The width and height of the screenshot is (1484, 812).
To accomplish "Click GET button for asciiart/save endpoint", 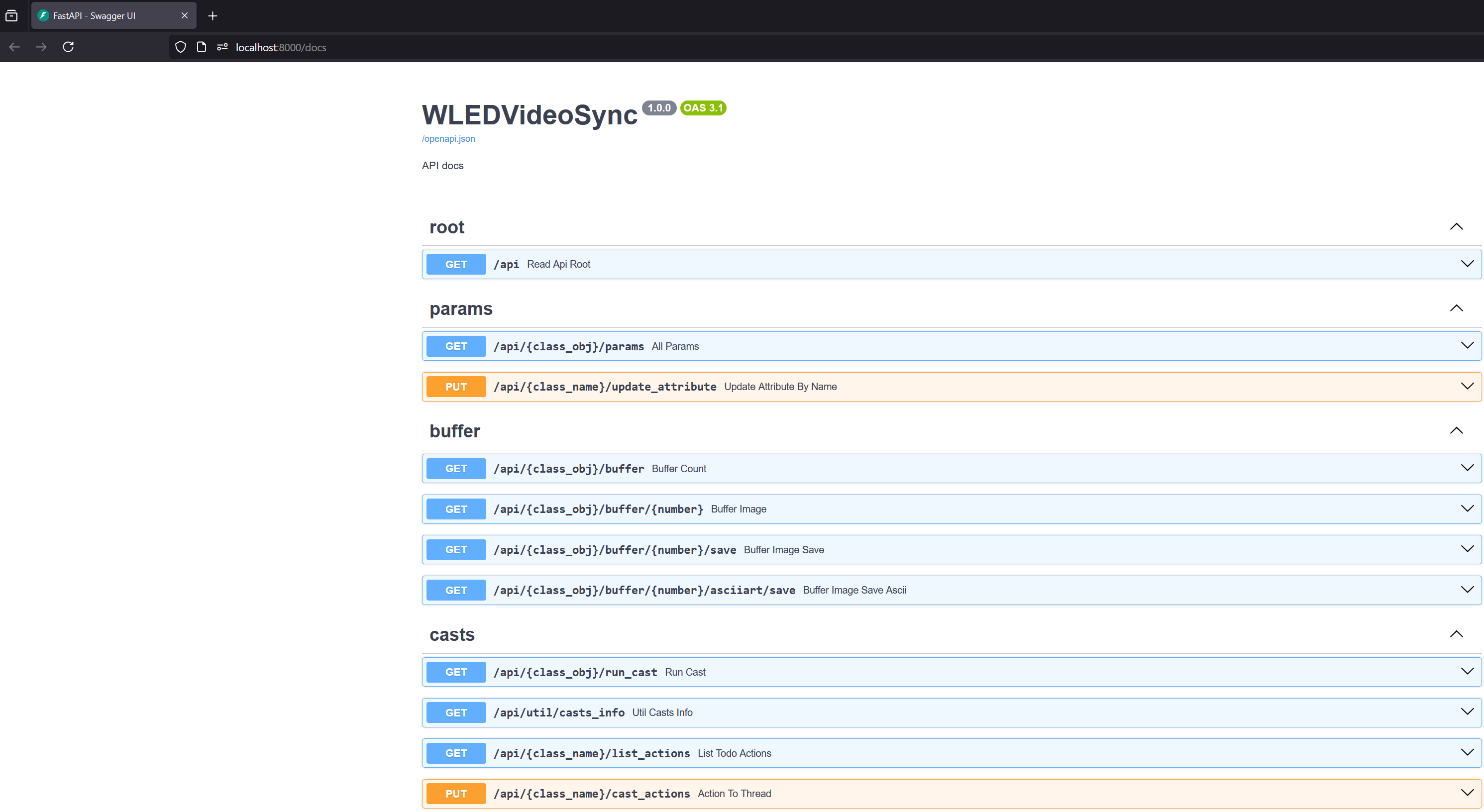I will (x=456, y=590).
